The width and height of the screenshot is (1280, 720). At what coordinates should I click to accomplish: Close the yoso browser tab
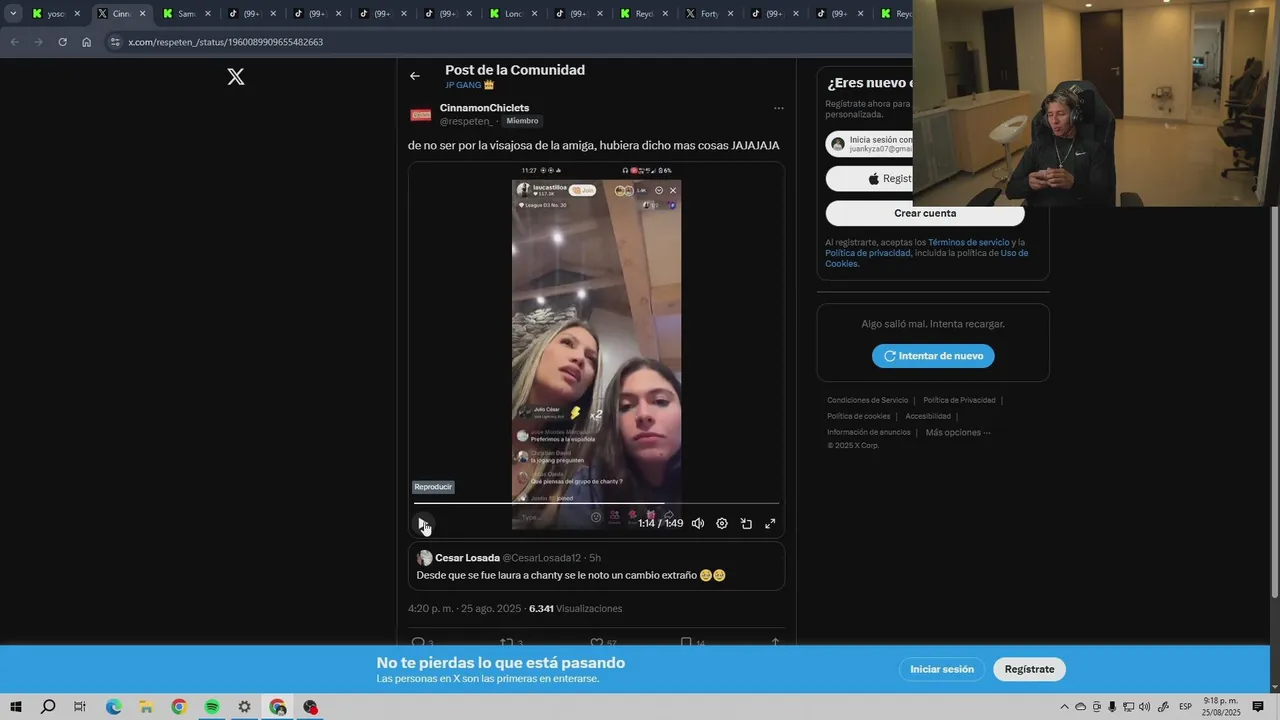click(77, 14)
